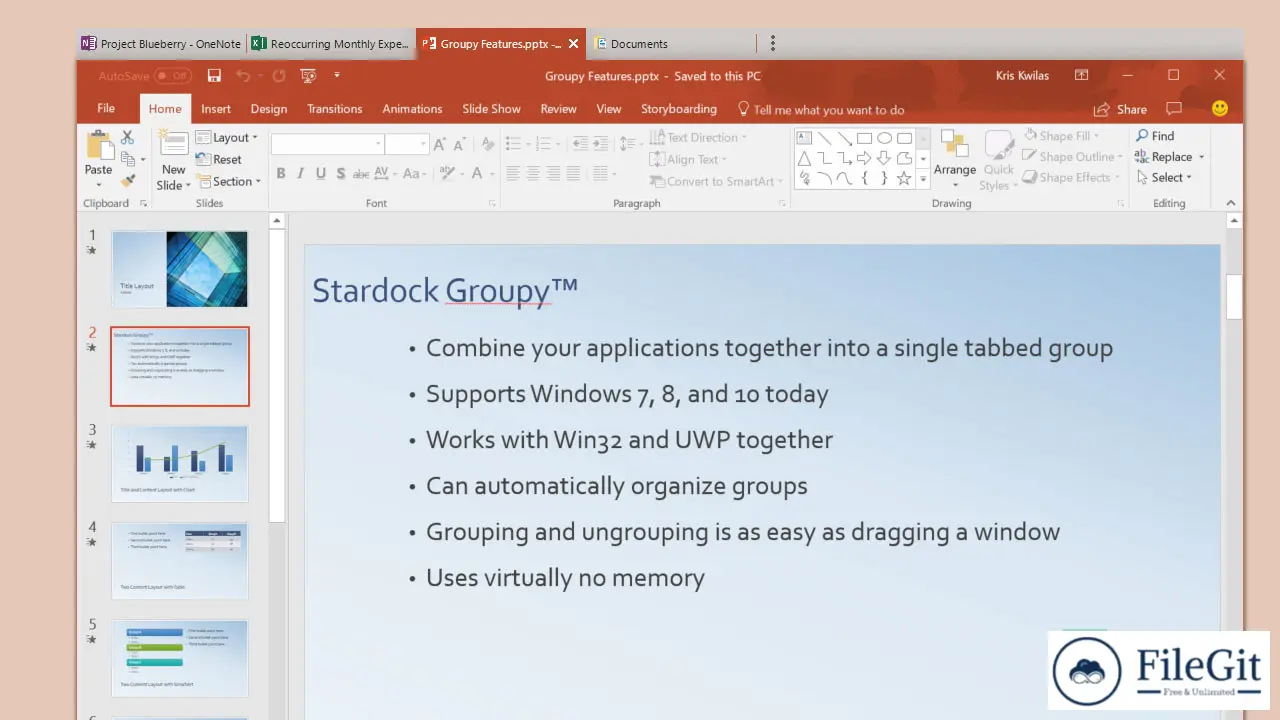
Task: Select the isosceles triangle shape
Action: [804, 158]
